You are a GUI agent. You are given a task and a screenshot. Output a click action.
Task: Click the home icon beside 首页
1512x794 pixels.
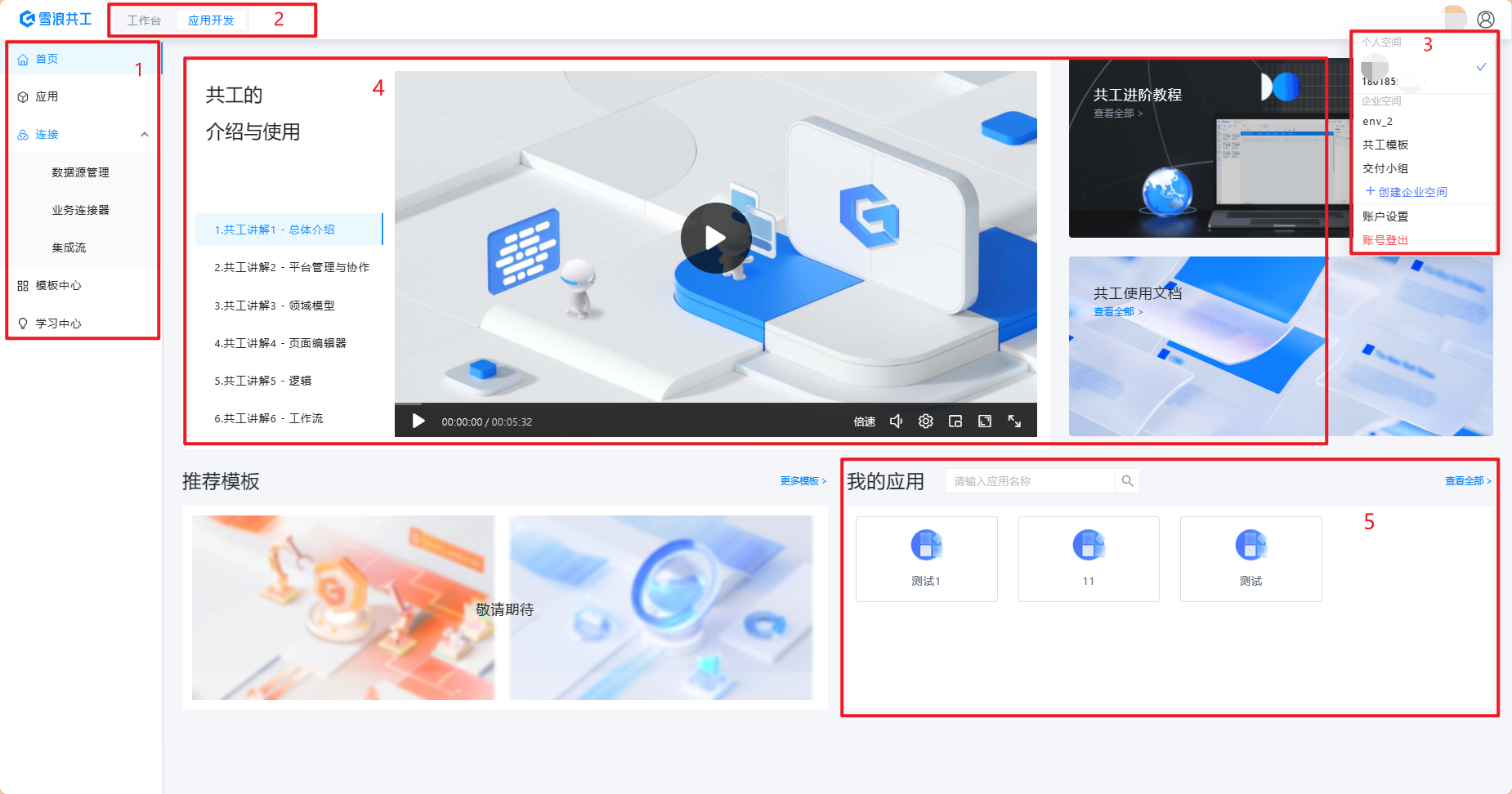[x=23, y=60]
